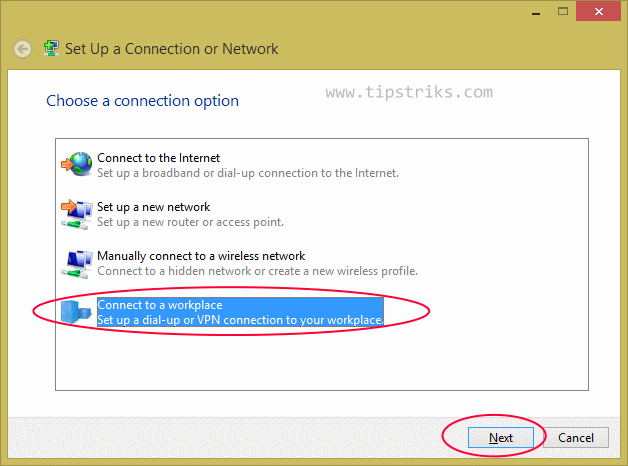Click the dial-up or VPN connection description
Screen dimensions: 628x466
tap(240, 320)
